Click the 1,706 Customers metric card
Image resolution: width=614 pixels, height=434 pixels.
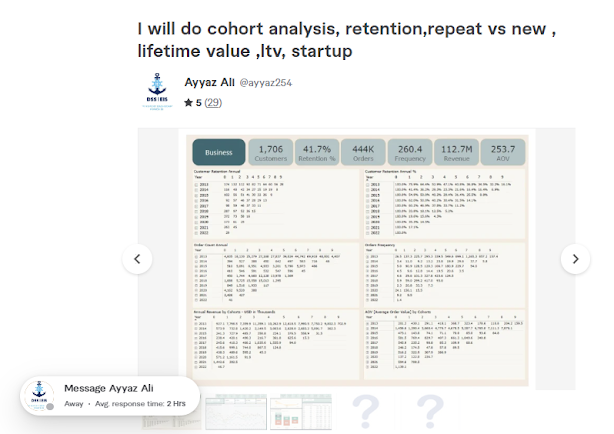pyautogui.click(x=271, y=152)
